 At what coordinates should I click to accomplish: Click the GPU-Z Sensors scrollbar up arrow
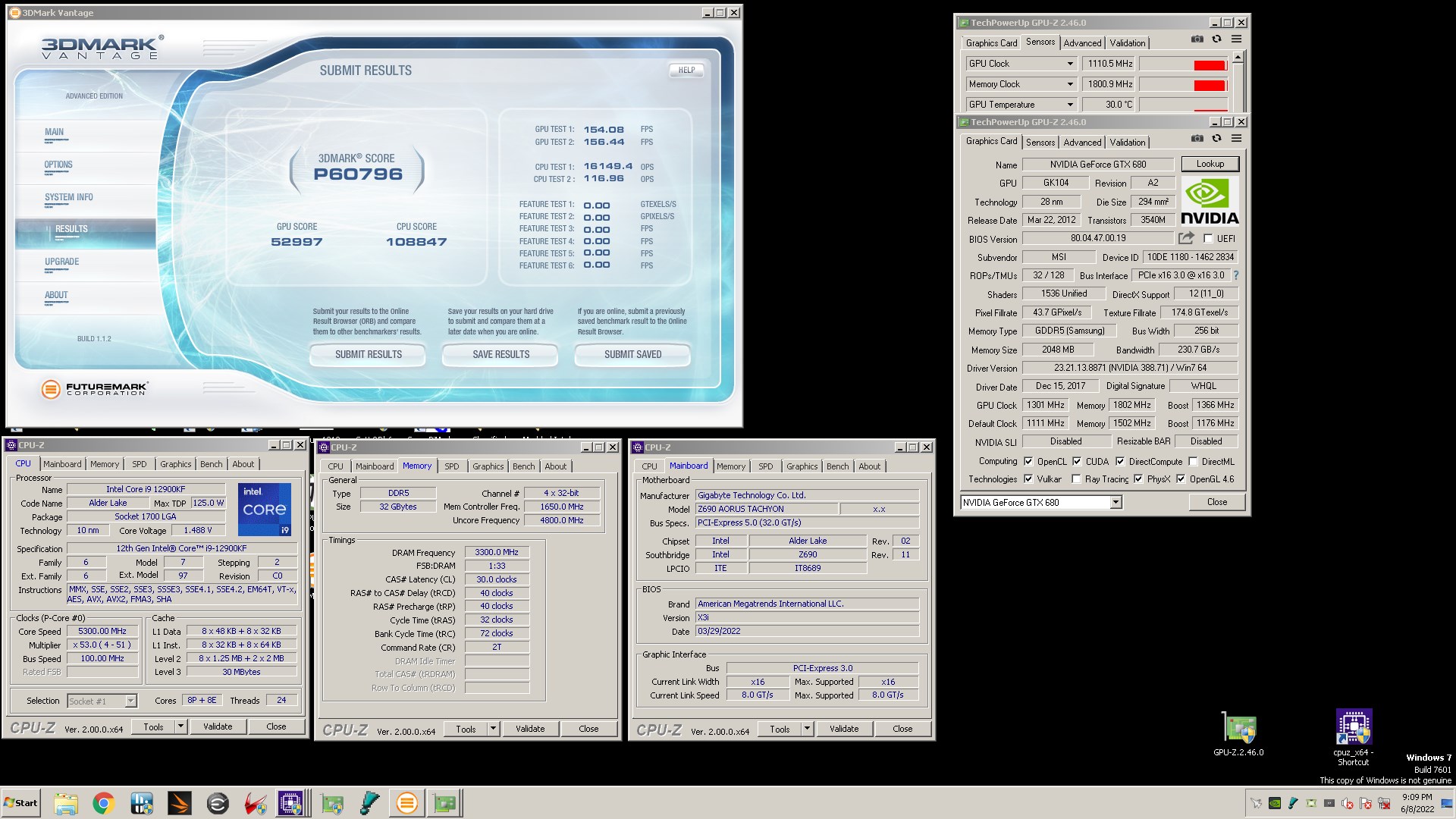[x=1238, y=58]
